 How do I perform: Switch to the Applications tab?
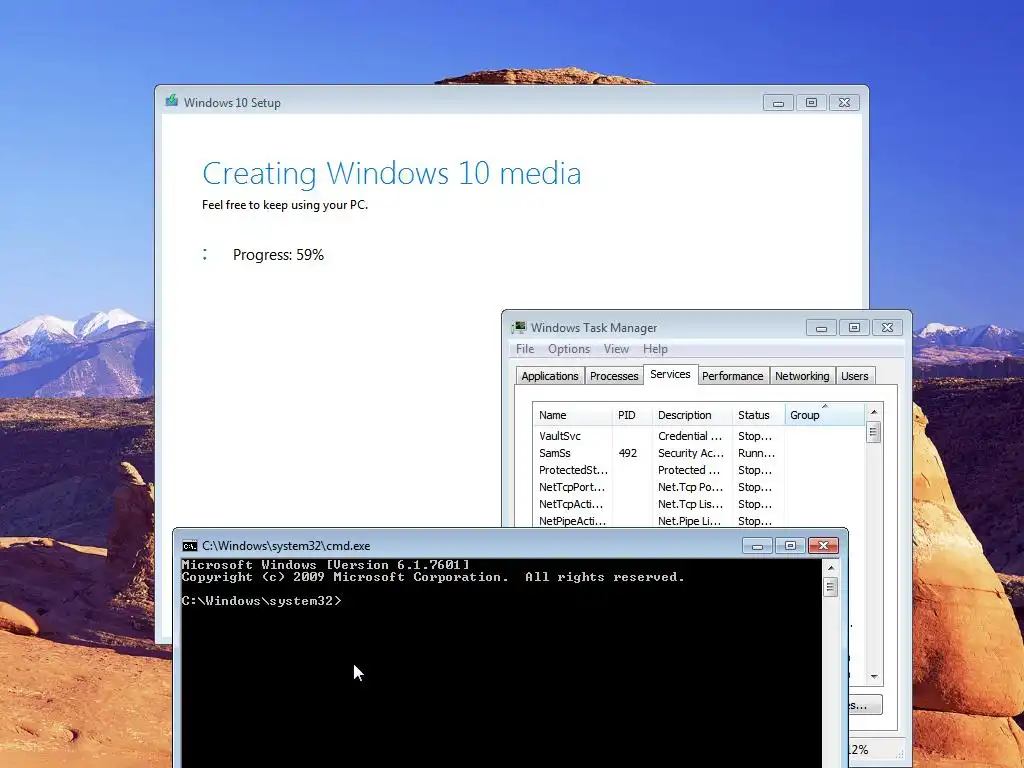[x=550, y=376]
